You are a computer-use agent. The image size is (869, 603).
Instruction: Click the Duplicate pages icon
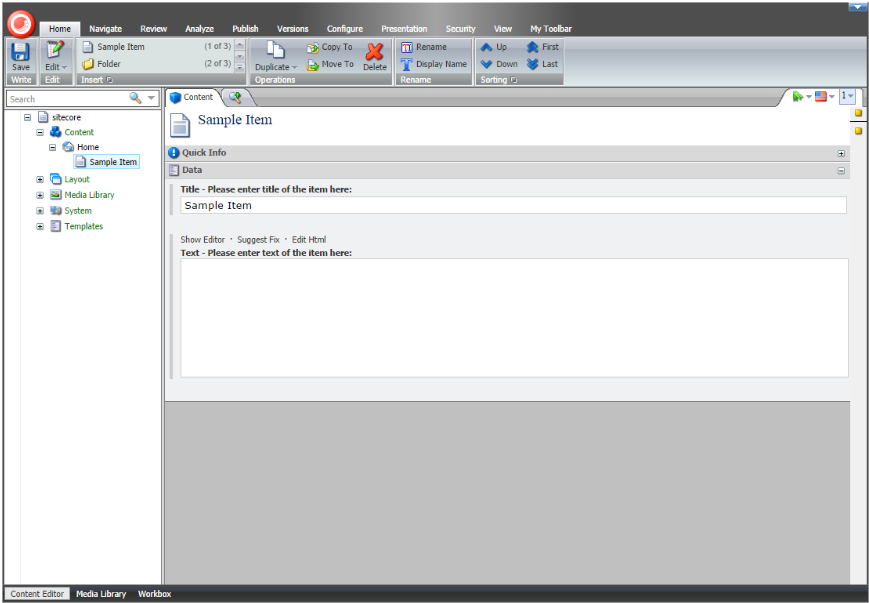click(275, 50)
